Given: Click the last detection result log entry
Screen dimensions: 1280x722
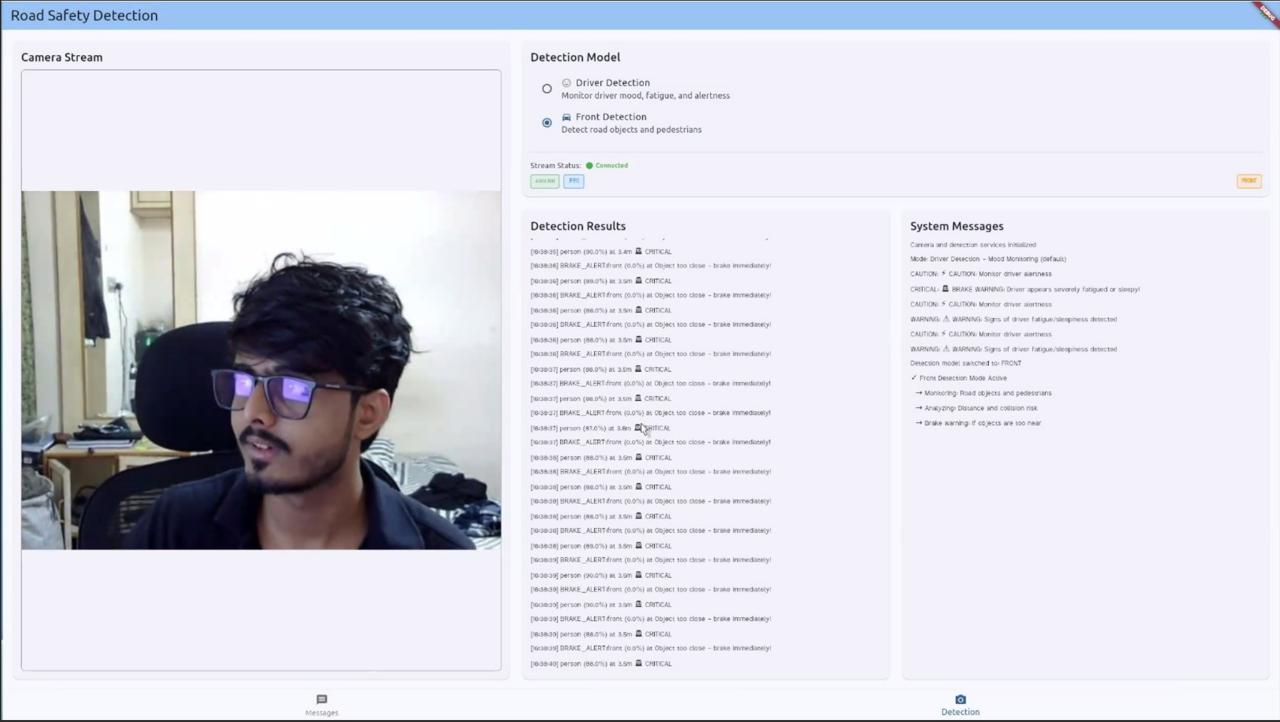Looking at the screenshot, I should pos(601,664).
